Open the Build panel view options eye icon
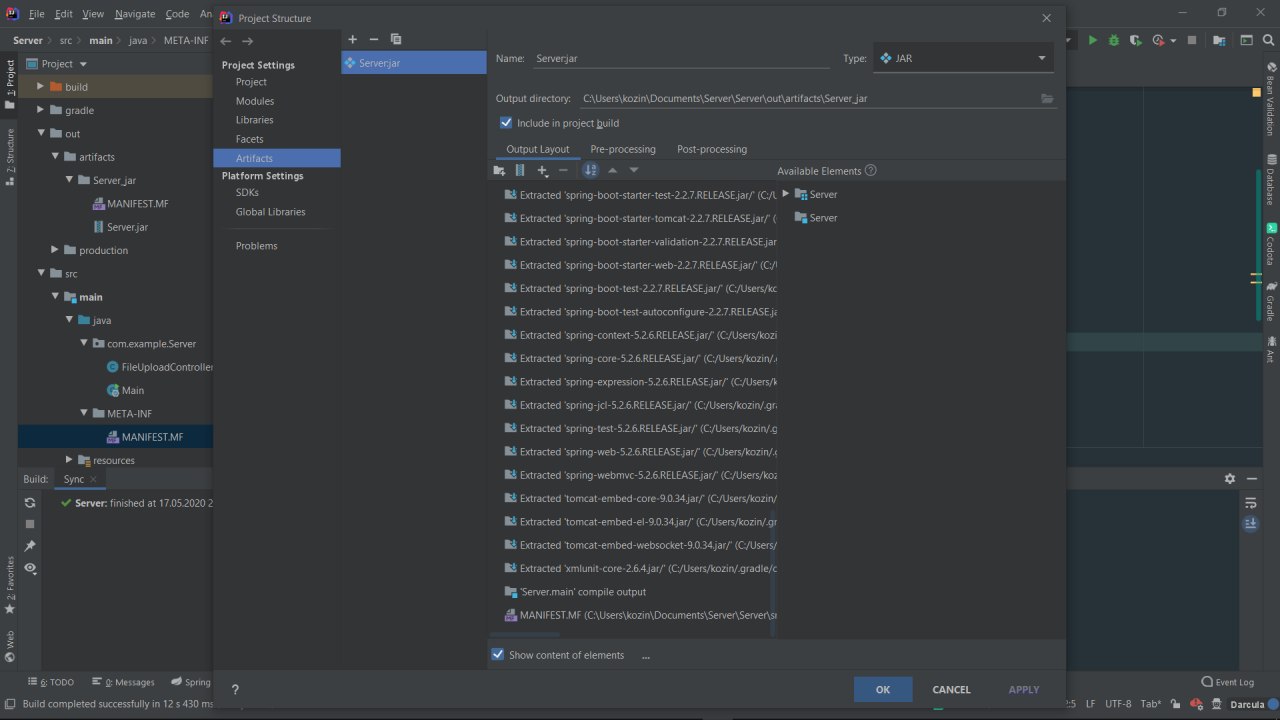This screenshot has width=1280, height=720. [30, 568]
